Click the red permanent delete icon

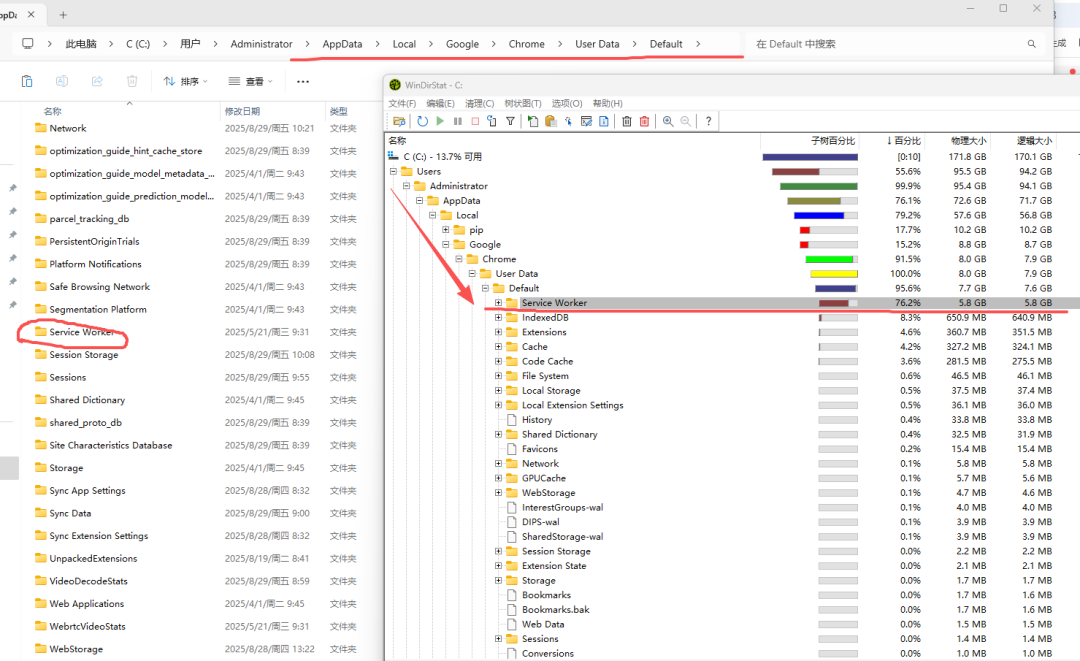[x=644, y=121]
